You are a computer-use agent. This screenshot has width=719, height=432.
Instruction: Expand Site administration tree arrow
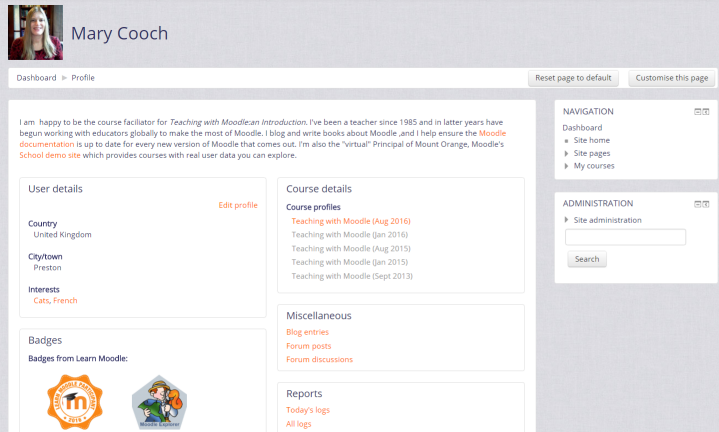566,220
